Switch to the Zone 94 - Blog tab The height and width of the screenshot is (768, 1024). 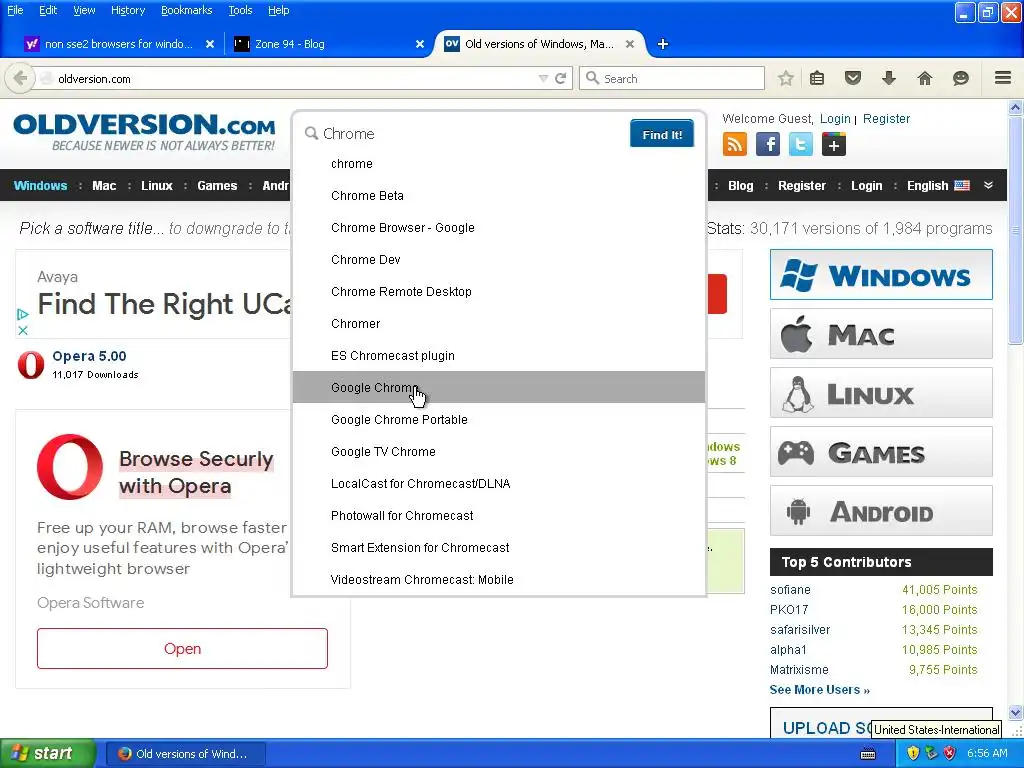tap(327, 44)
